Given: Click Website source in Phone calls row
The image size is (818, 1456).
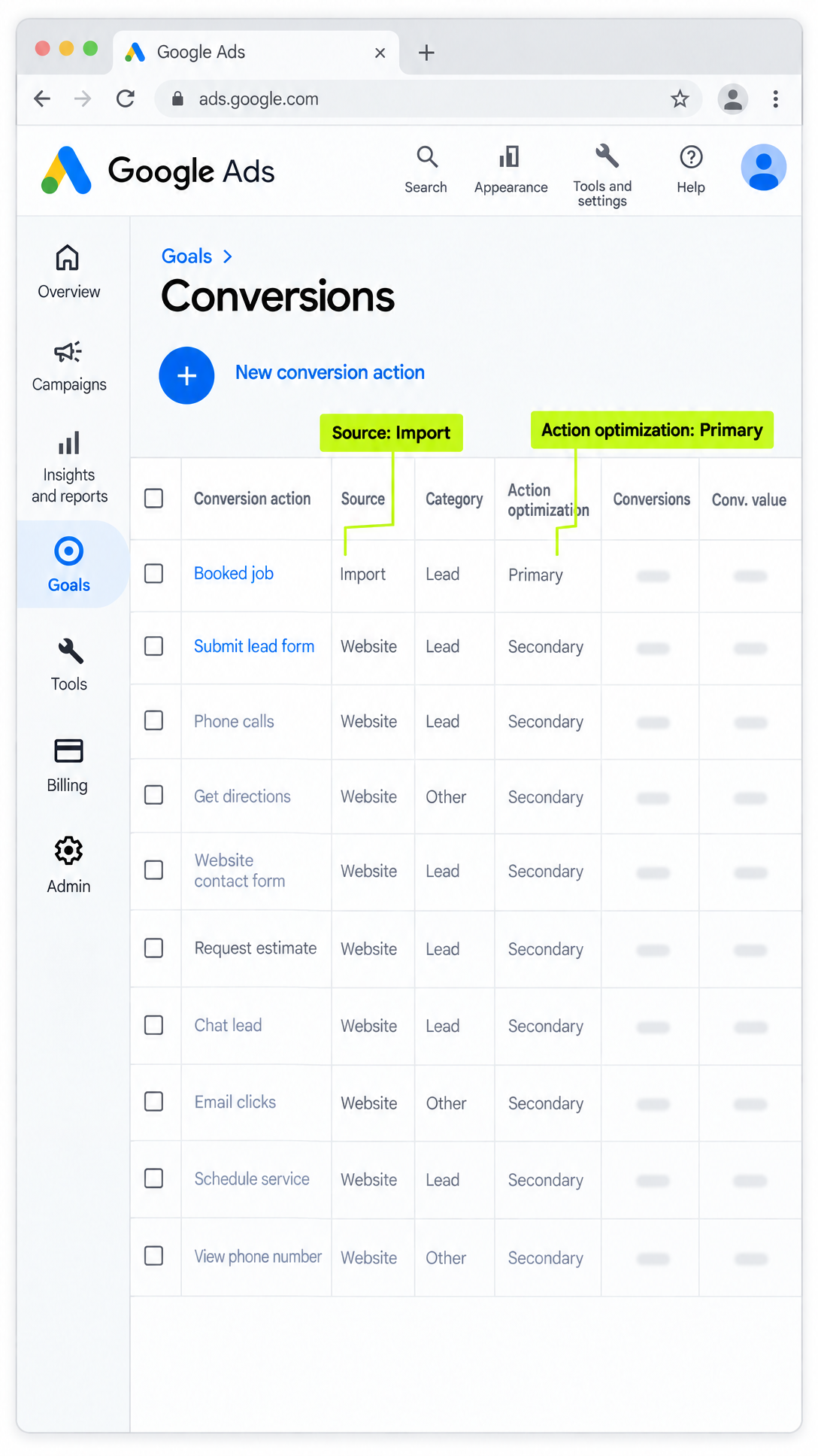Looking at the screenshot, I should (x=368, y=722).
